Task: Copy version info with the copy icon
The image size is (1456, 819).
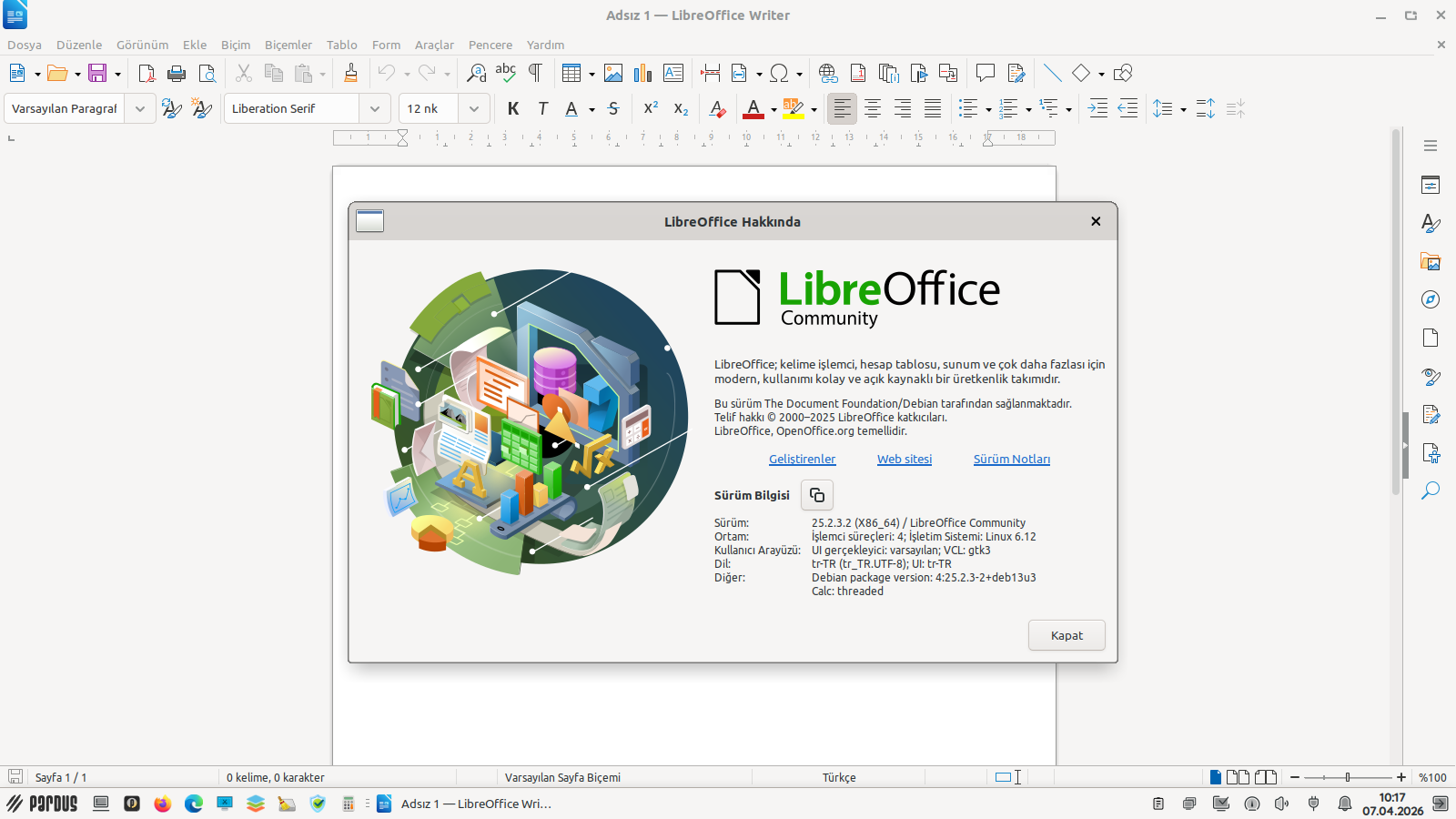Action: pyautogui.click(x=816, y=495)
